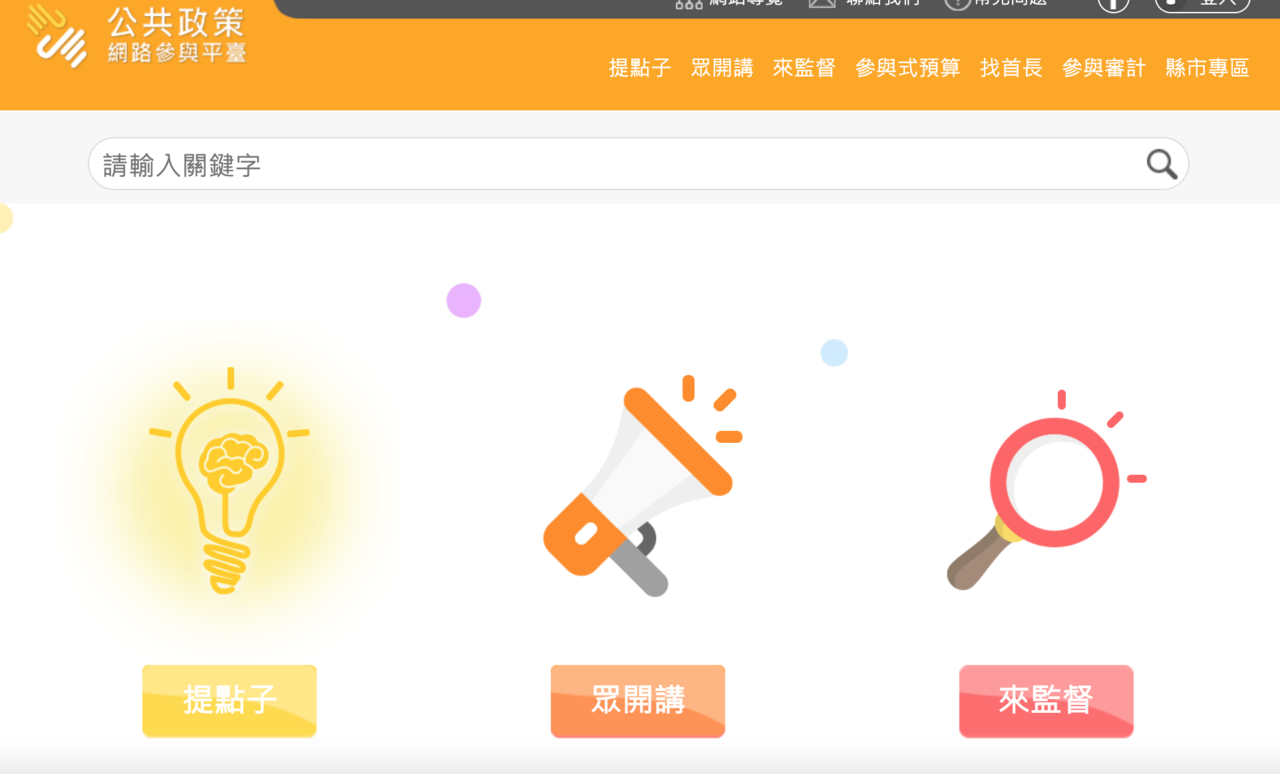Open 縣市專區 in the navigation bar
Viewport: 1280px width, 774px height.
pos(1208,68)
